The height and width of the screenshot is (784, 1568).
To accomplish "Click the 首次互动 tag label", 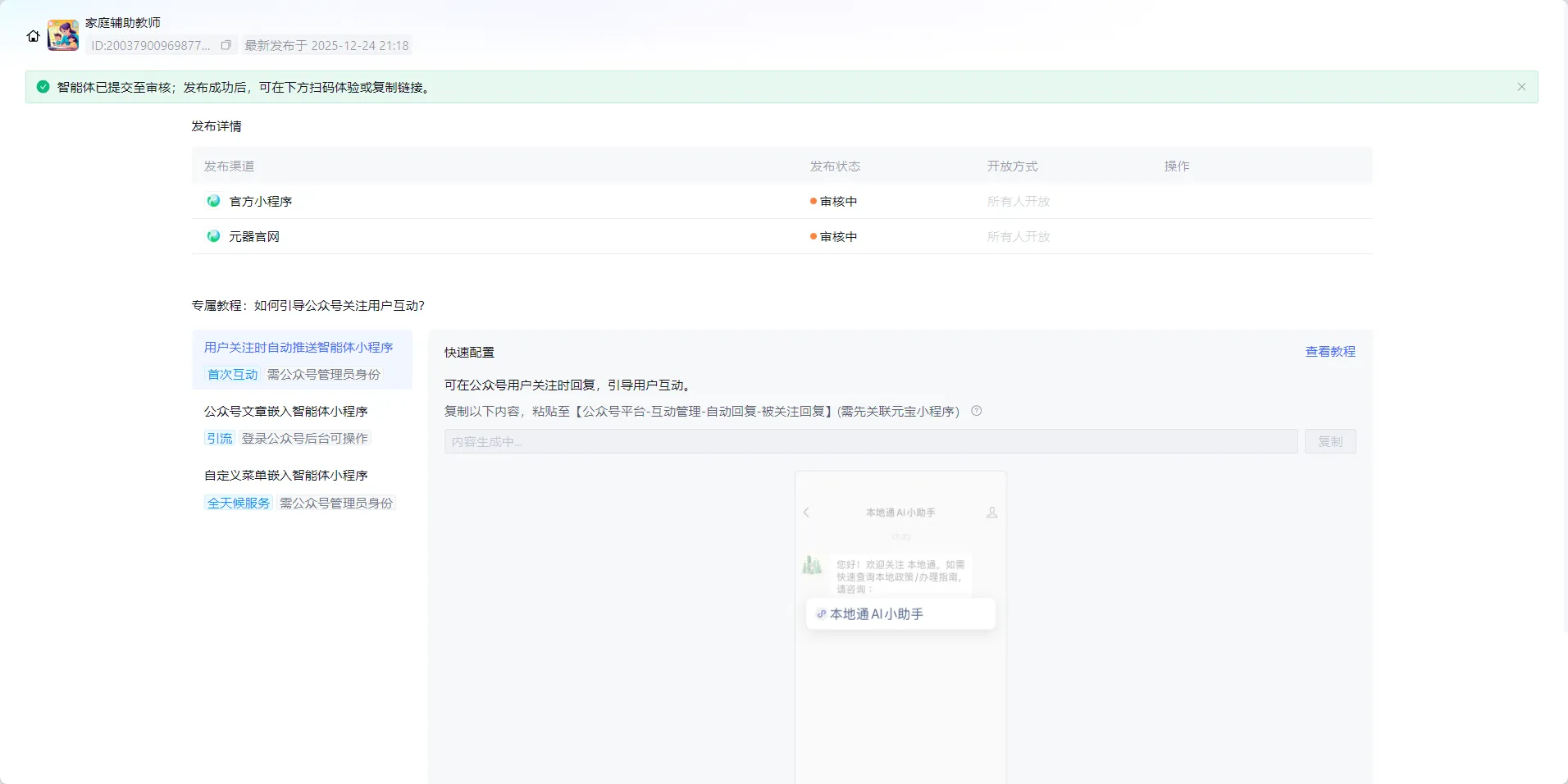I will click(232, 375).
